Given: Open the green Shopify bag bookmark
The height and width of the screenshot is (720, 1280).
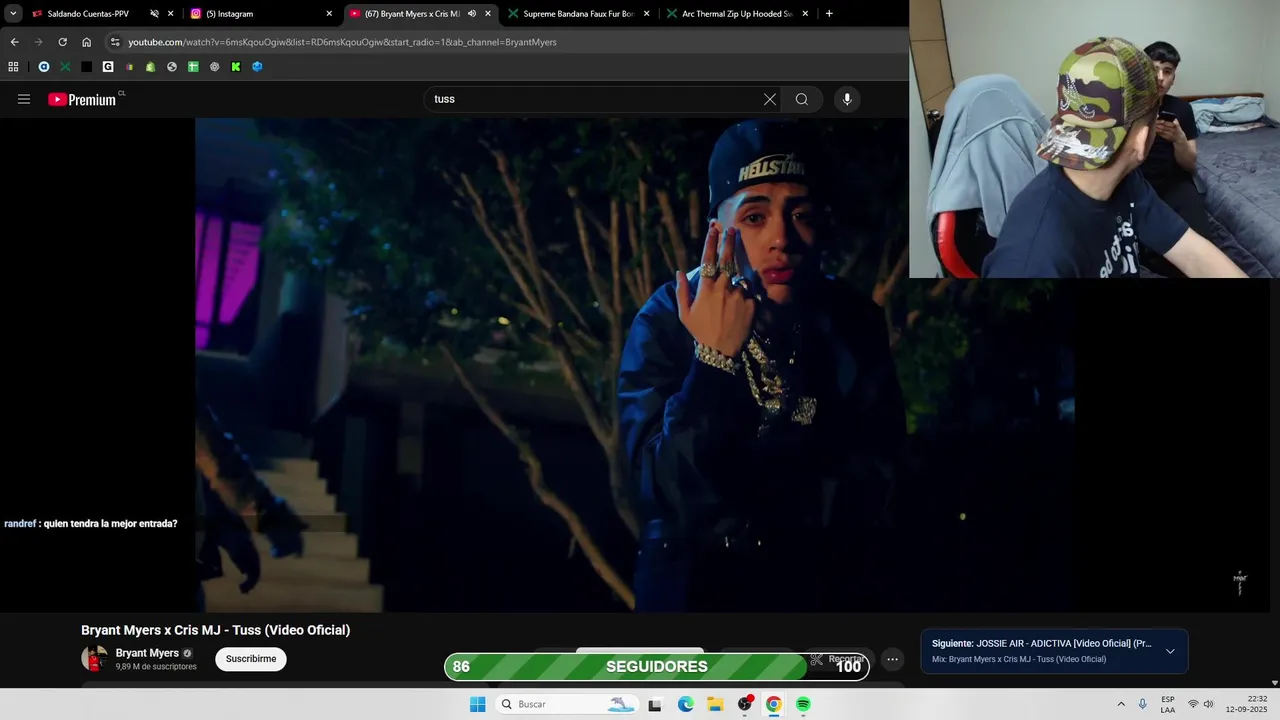Looking at the screenshot, I should [x=150, y=67].
